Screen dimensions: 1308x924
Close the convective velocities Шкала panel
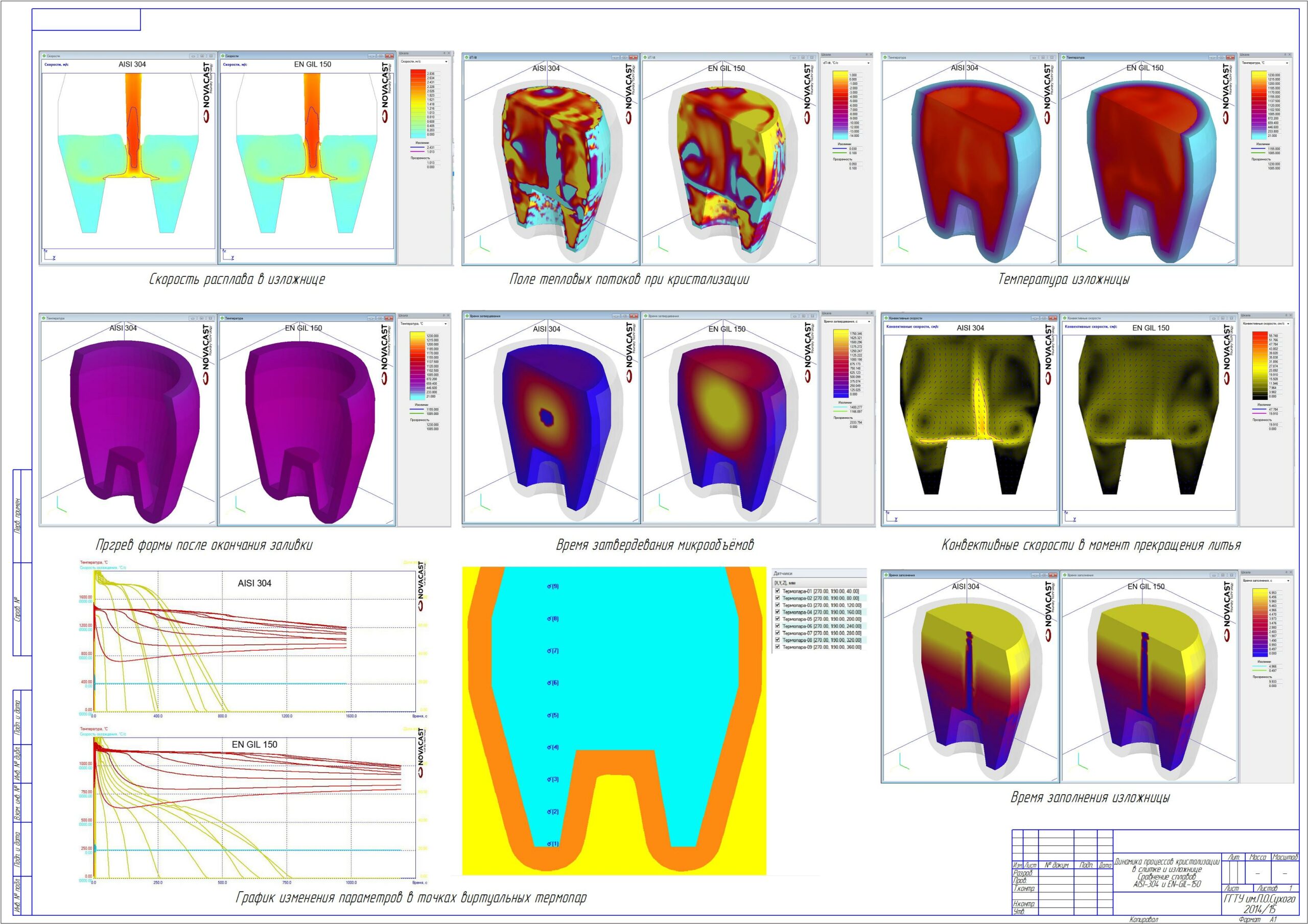[x=1291, y=315]
